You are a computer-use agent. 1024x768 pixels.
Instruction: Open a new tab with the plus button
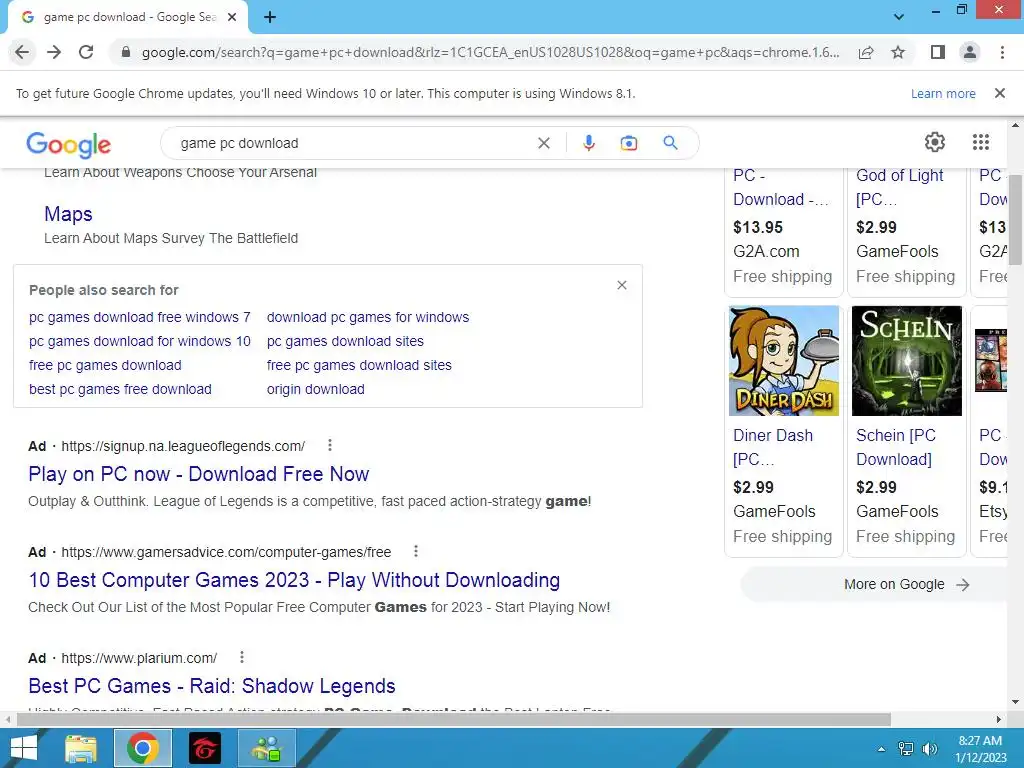tap(270, 18)
